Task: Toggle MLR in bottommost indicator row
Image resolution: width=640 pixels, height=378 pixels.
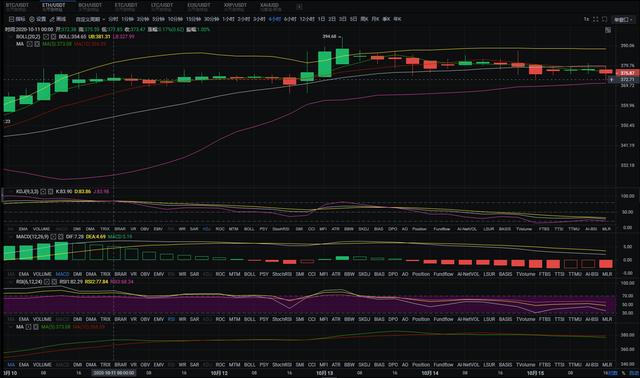Action: [607, 365]
